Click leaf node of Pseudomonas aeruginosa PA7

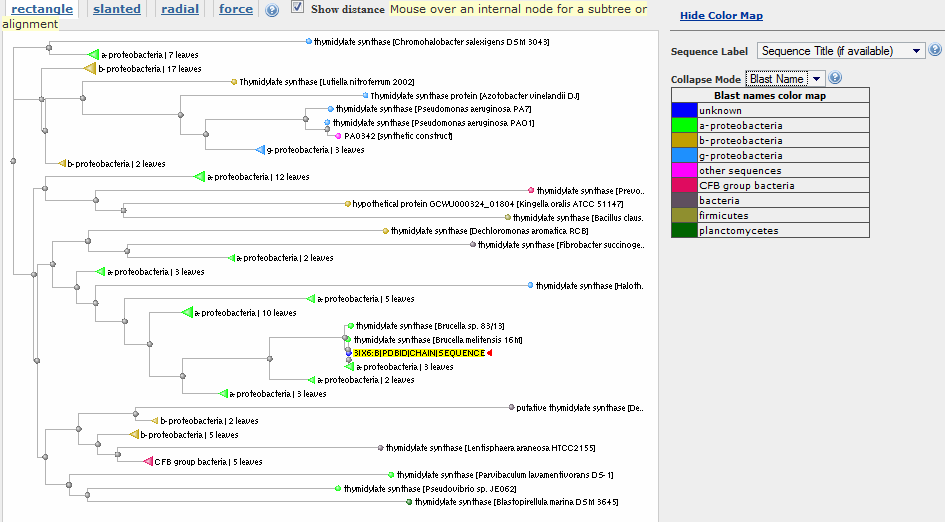coord(330,109)
